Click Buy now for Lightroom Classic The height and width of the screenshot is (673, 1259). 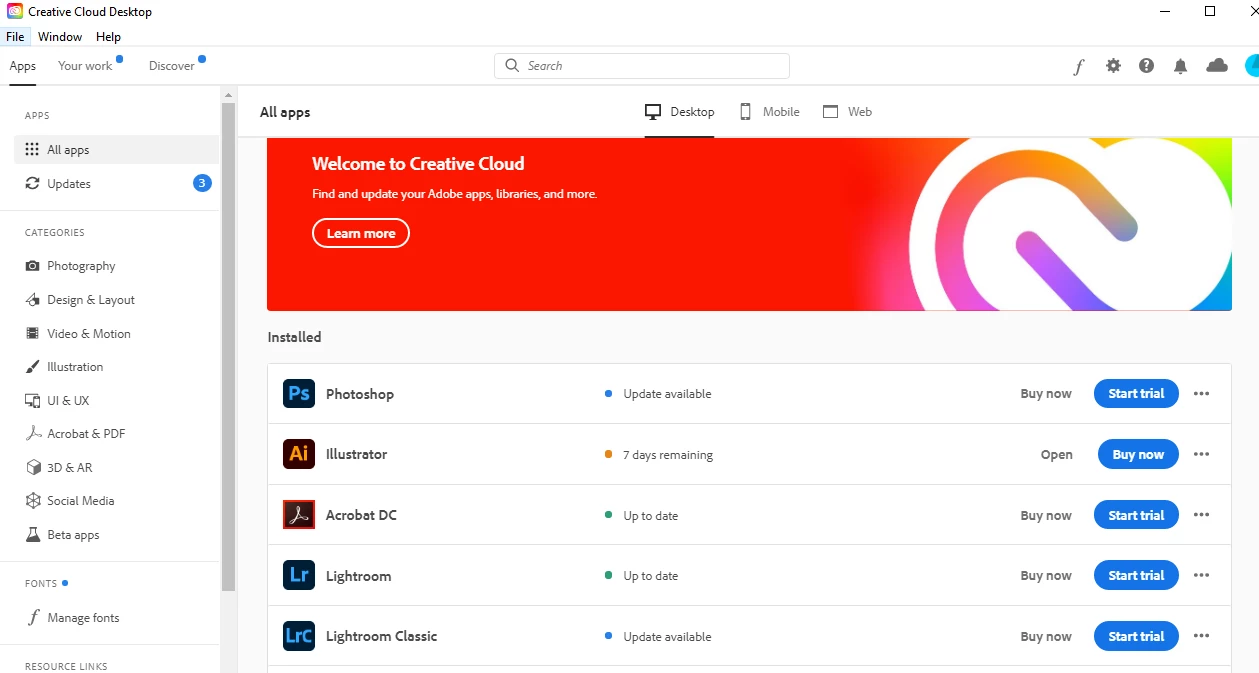1046,637
